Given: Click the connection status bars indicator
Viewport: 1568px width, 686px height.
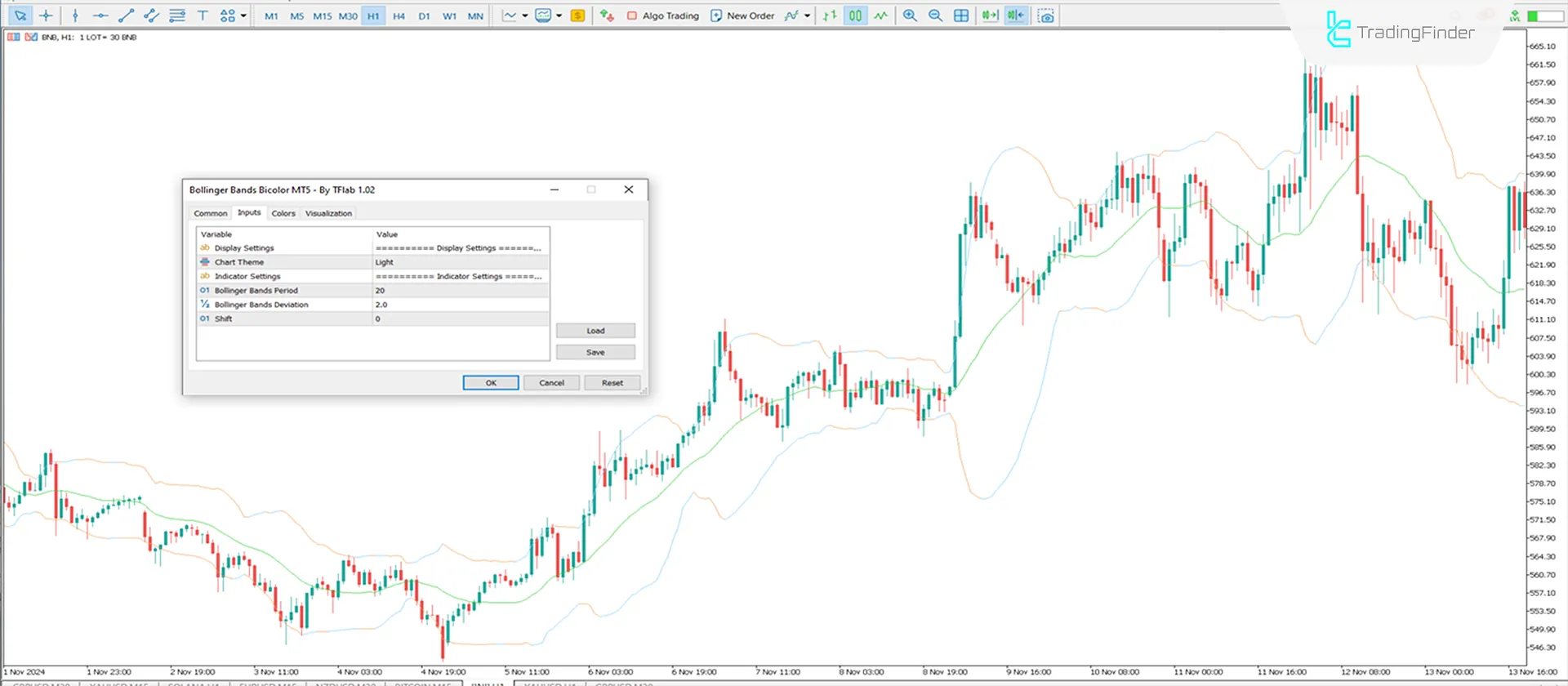Looking at the screenshot, I should point(1544,16).
